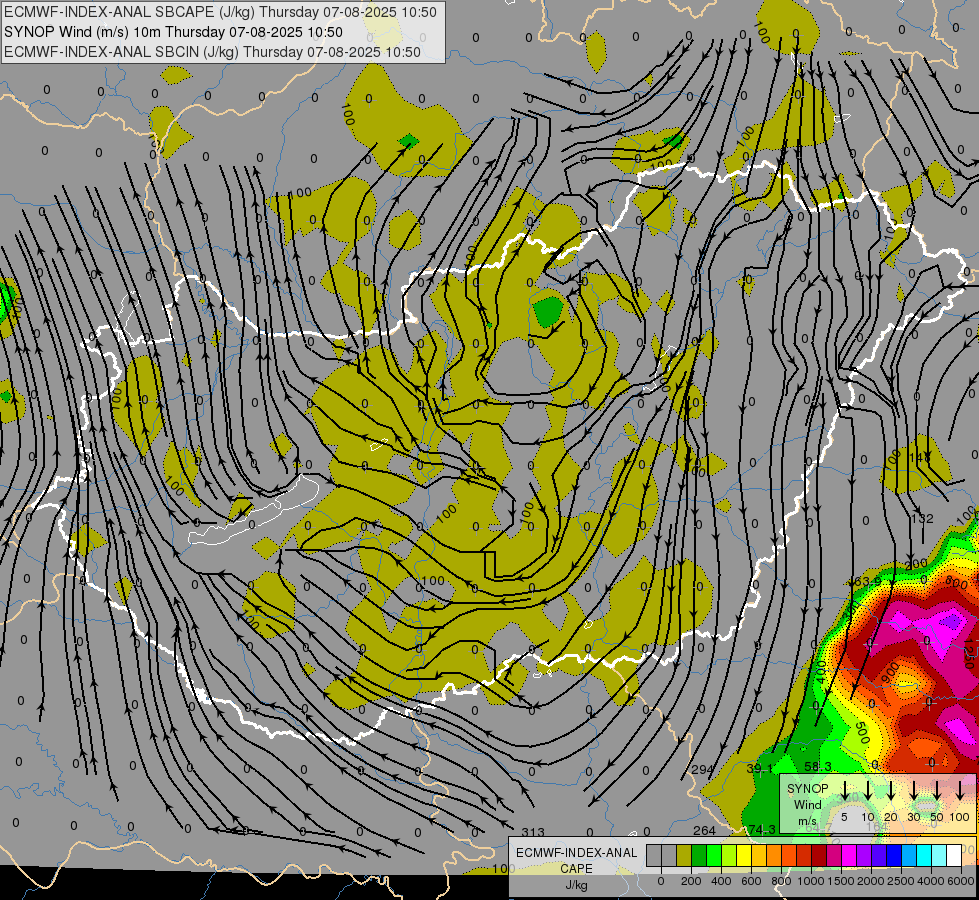
Task: Click the '1500' tick label on the CAPE scale
Action: [840, 881]
